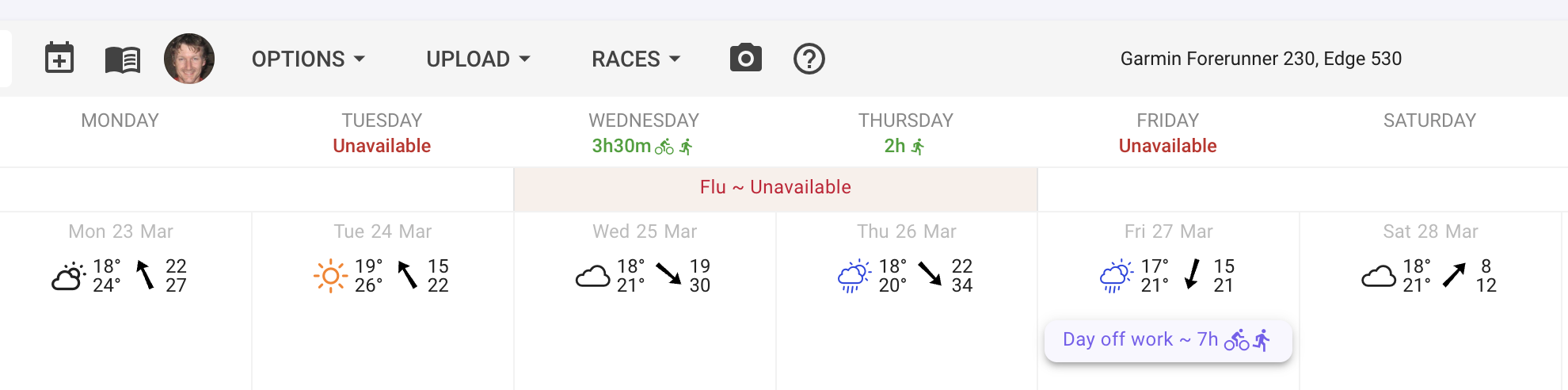Viewport: 1568px width, 390px height.
Task: Click the cloud icon on Saturday
Action: (1378, 277)
